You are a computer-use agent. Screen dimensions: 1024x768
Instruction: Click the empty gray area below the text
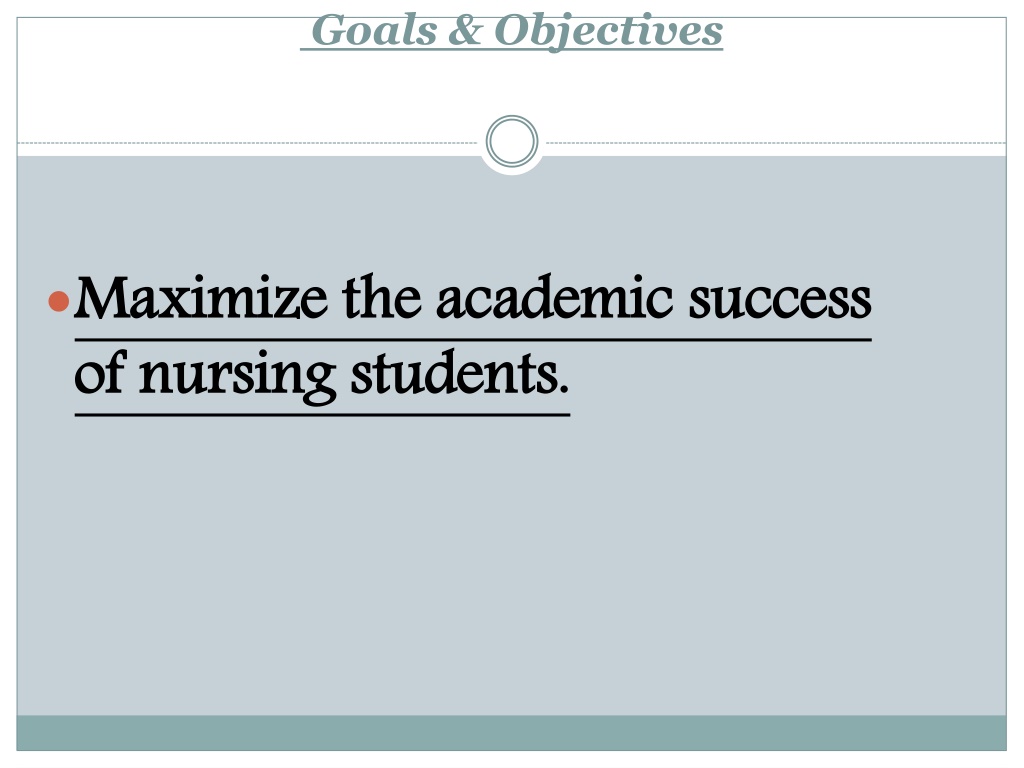(512, 562)
